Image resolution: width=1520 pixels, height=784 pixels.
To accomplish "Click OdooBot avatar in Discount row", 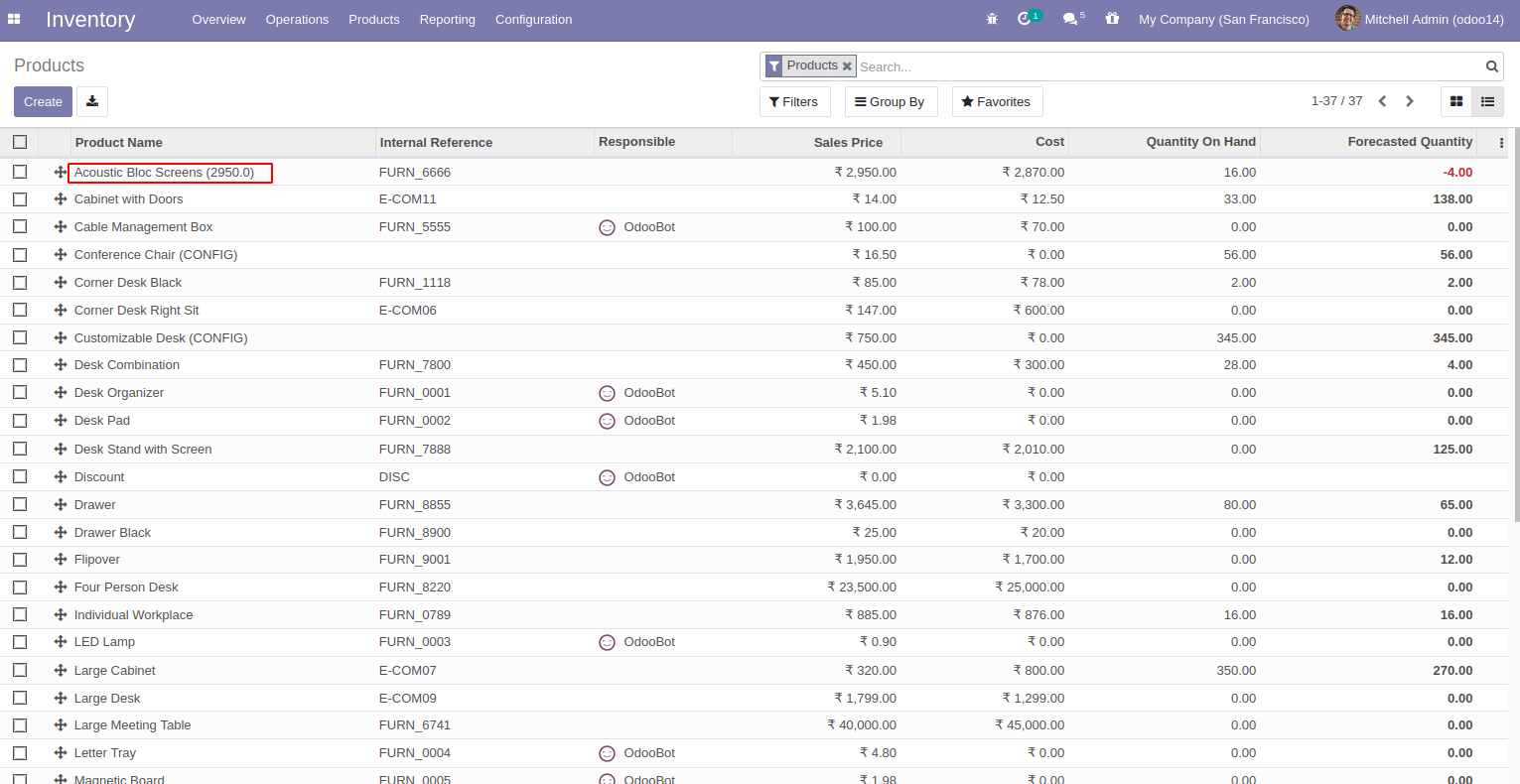I will (x=607, y=477).
